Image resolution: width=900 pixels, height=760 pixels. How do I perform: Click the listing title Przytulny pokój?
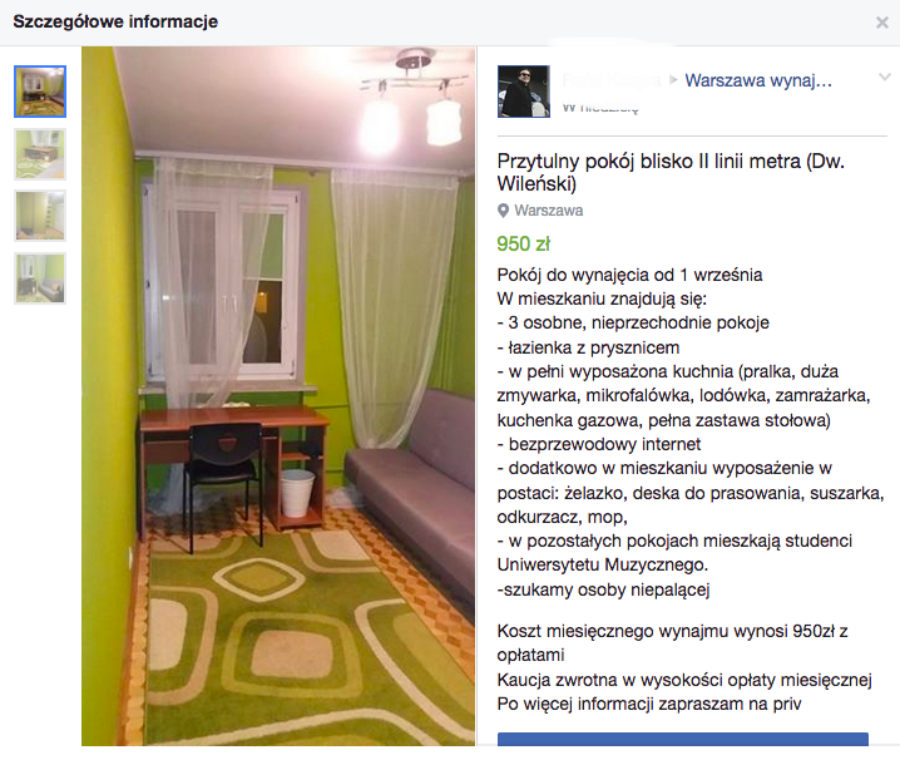(670, 172)
